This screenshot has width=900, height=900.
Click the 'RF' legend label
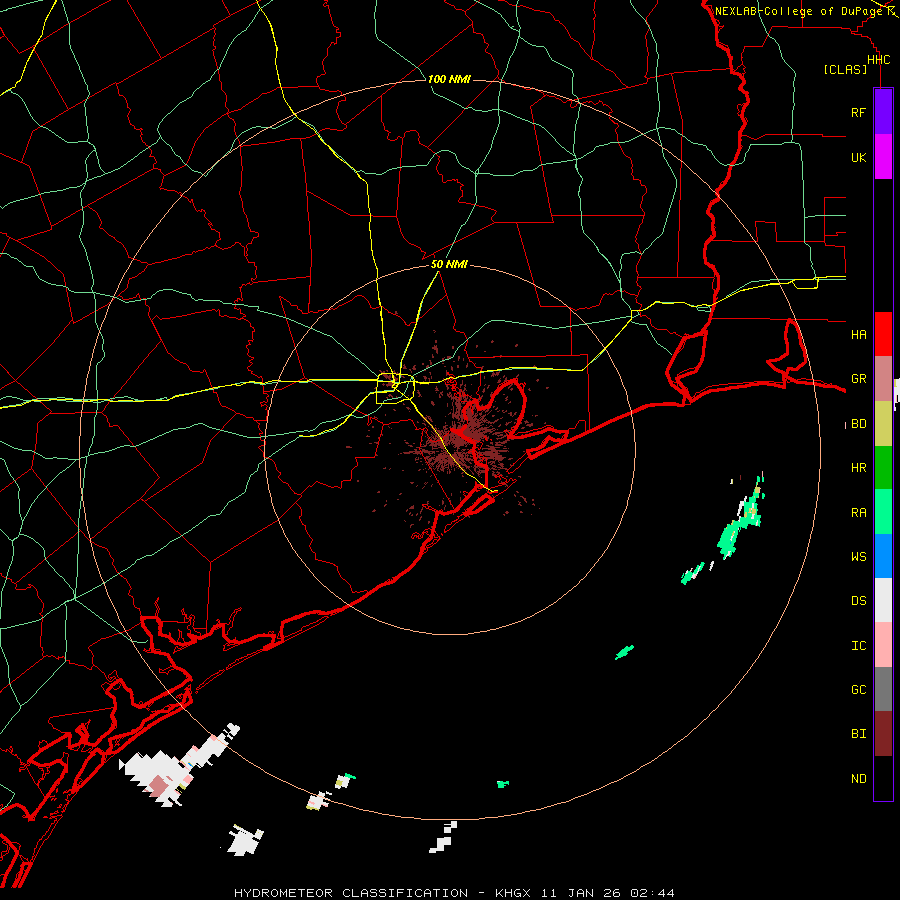[x=858, y=112]
